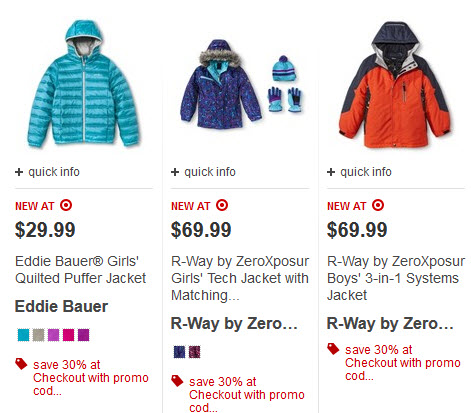Viewport: 471px width, 413px height.
Task: Select the gray color swatch
Action: coord(38,335)
